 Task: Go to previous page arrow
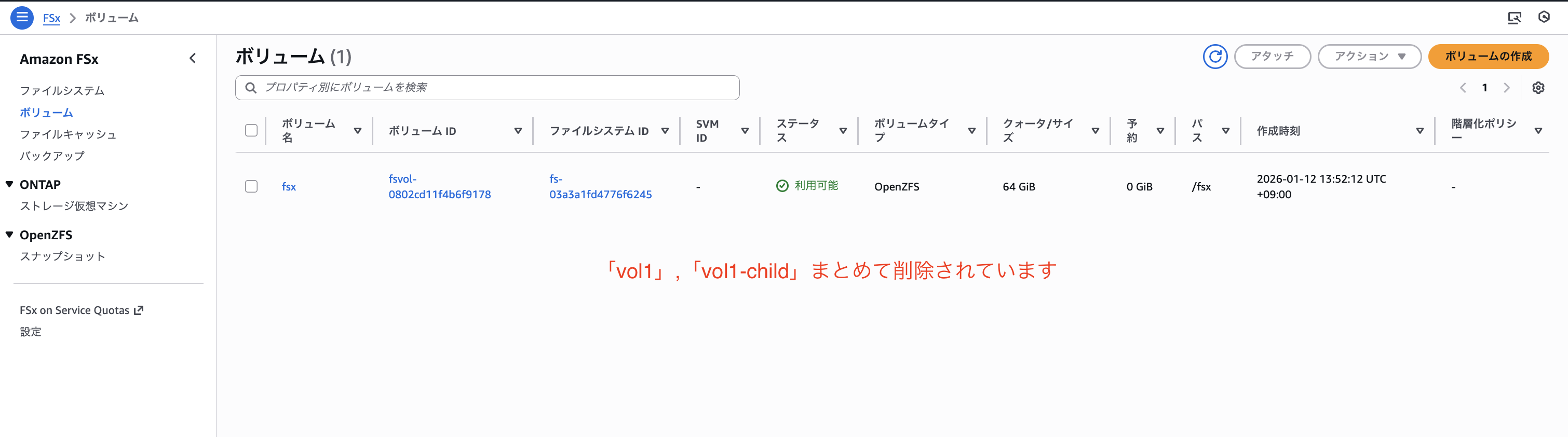pos(1463,88)
